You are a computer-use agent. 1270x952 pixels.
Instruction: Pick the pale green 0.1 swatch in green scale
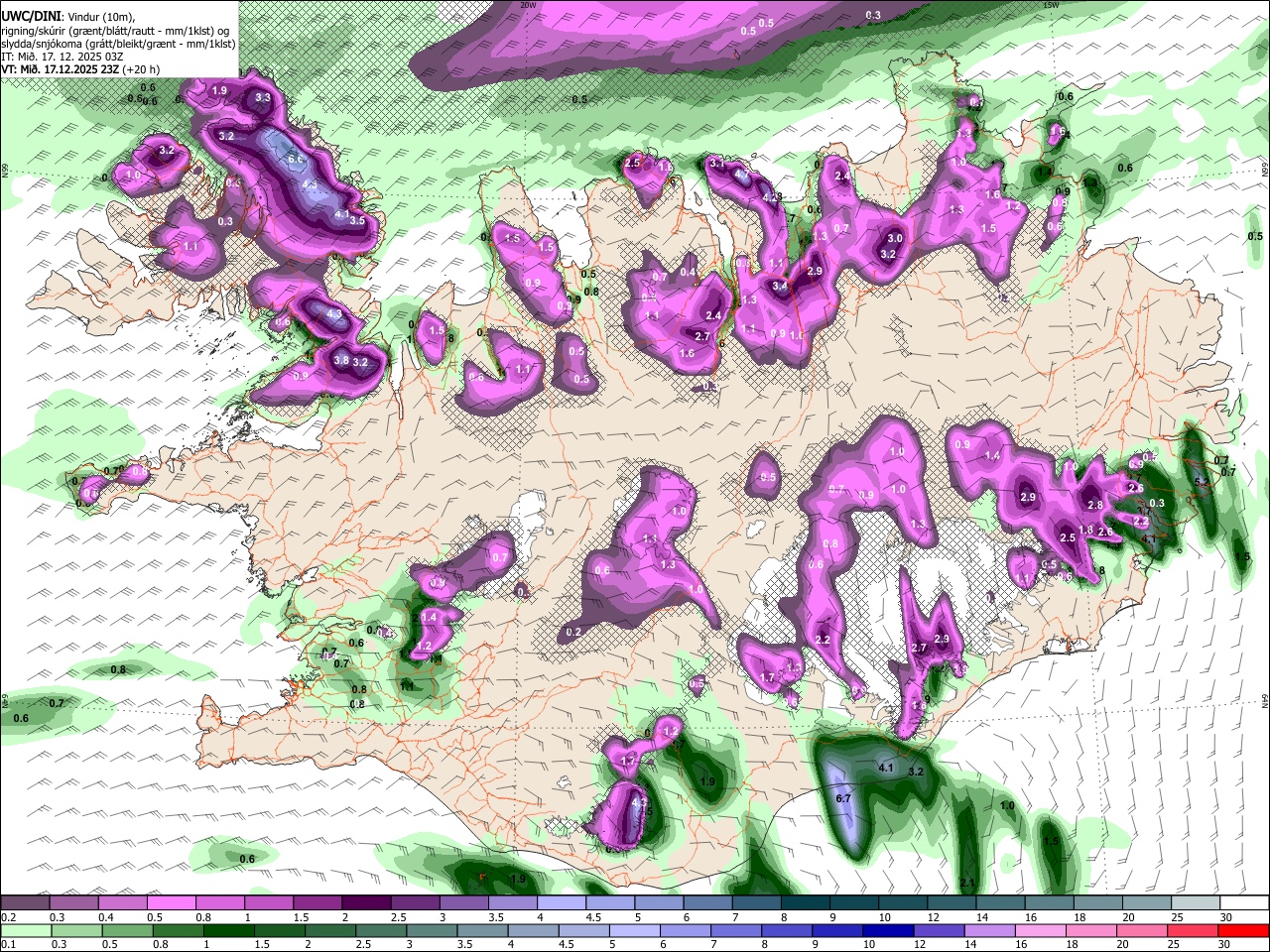(x=25, y=930)
